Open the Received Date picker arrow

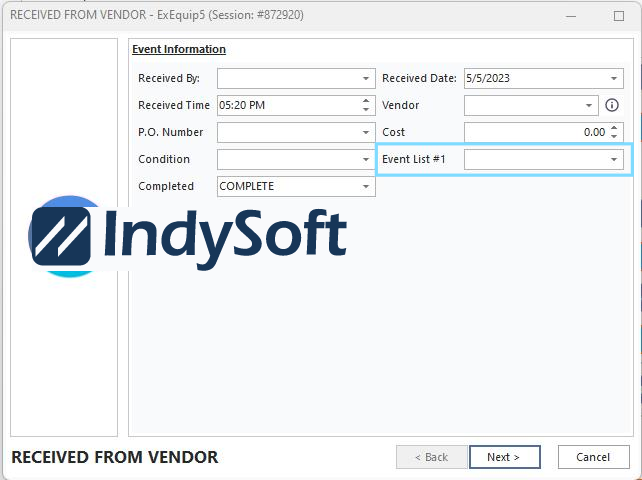[x=614, y=78]
